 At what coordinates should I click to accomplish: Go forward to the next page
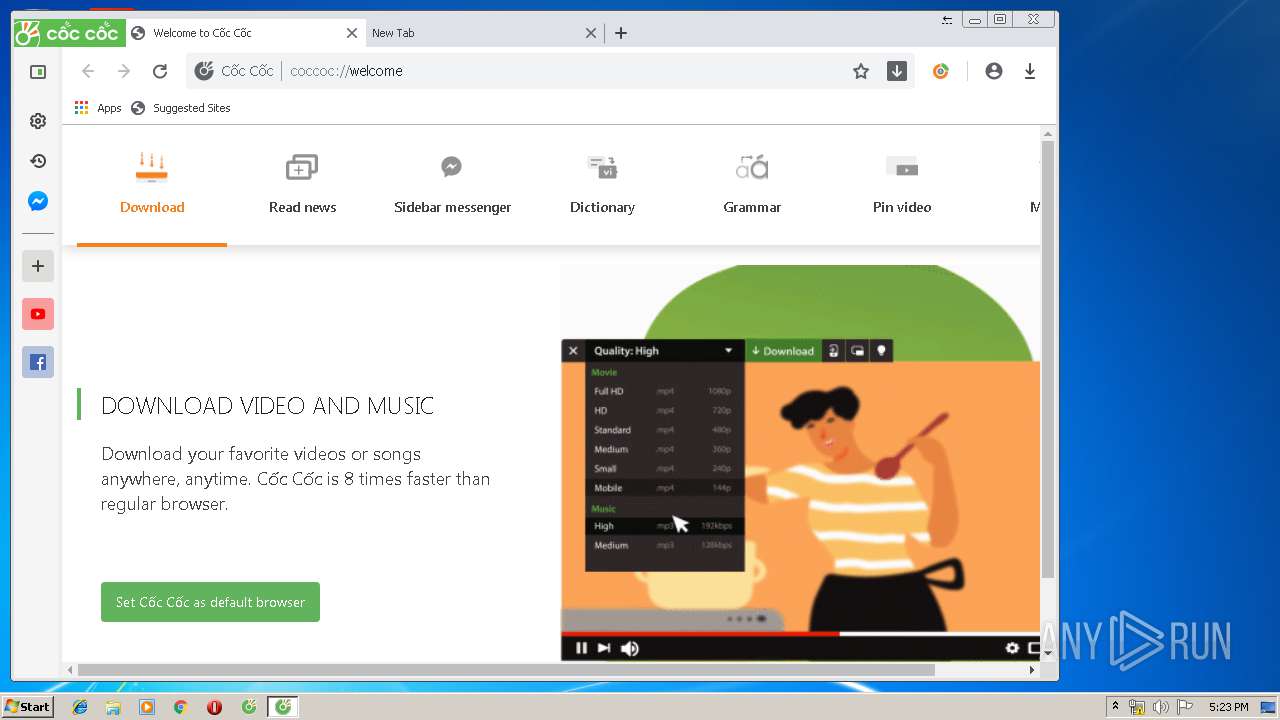coord(124,71)
